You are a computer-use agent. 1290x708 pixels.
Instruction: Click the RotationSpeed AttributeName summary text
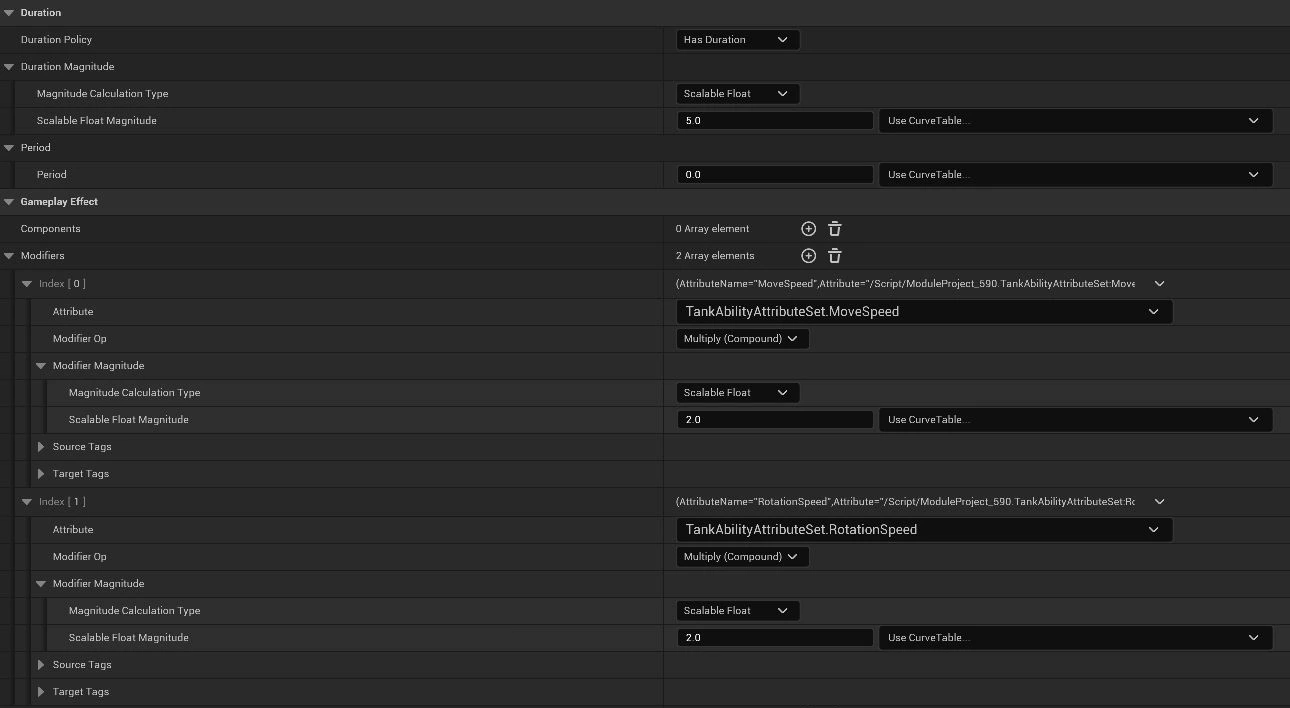coord(905,502)
